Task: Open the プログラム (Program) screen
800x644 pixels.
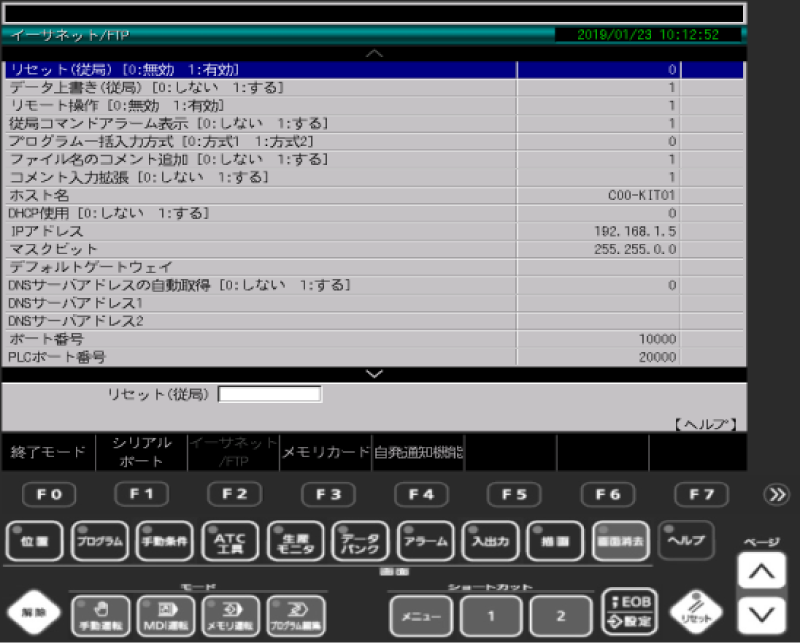Action: tap(99, 541)
